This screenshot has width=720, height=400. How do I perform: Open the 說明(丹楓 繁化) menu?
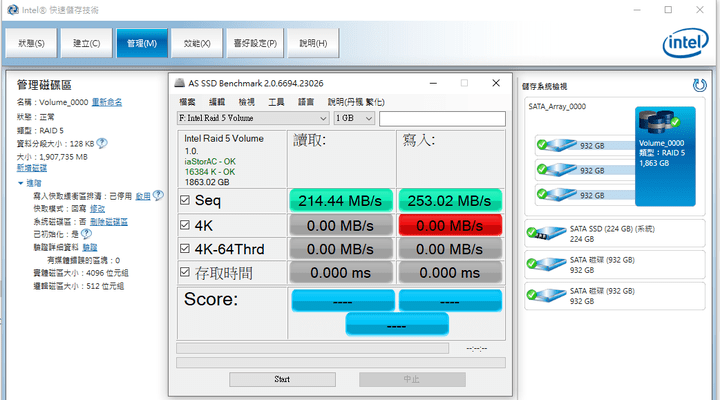[356, 102]
